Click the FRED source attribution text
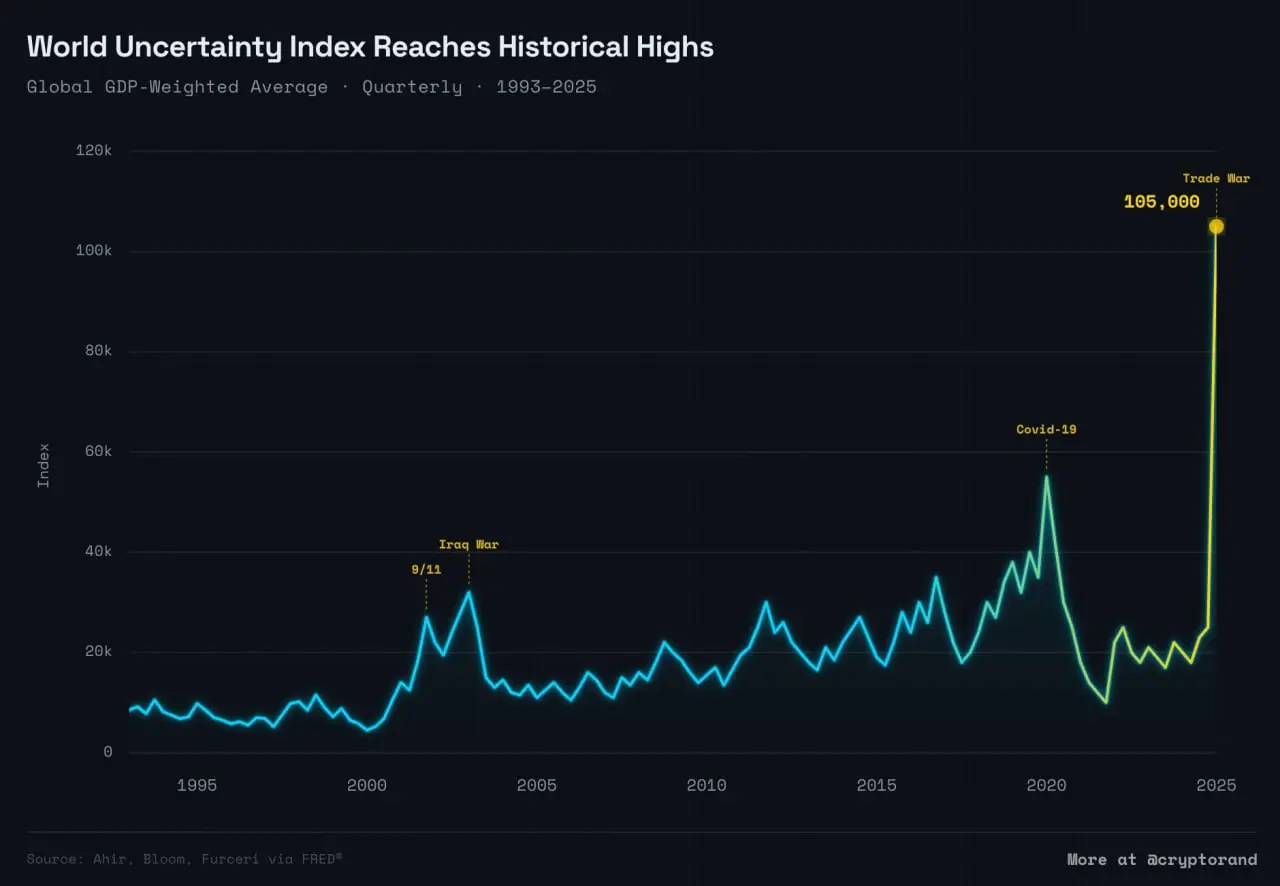 point(185,859)
